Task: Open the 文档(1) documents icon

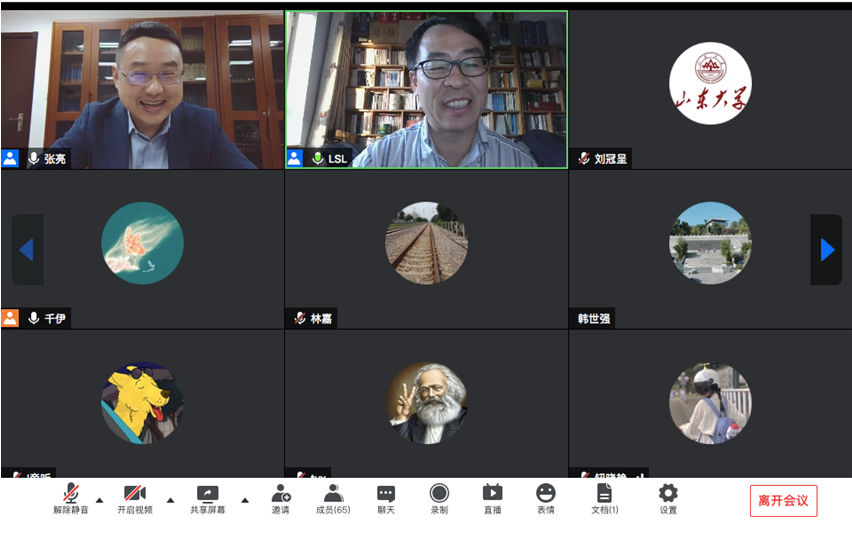Action: click(x=604, y=497)
